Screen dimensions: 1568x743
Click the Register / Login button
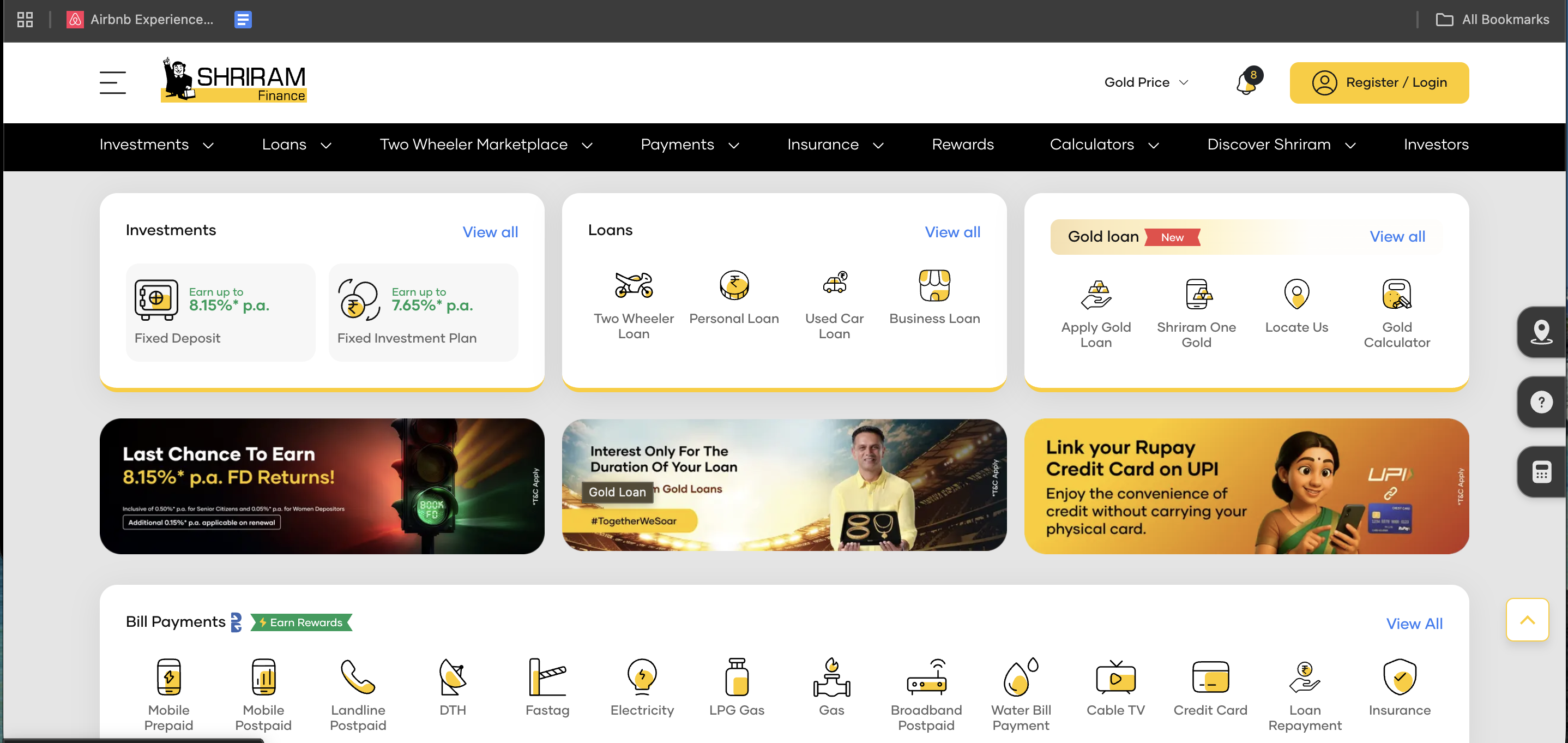[x=1379, y=82]
